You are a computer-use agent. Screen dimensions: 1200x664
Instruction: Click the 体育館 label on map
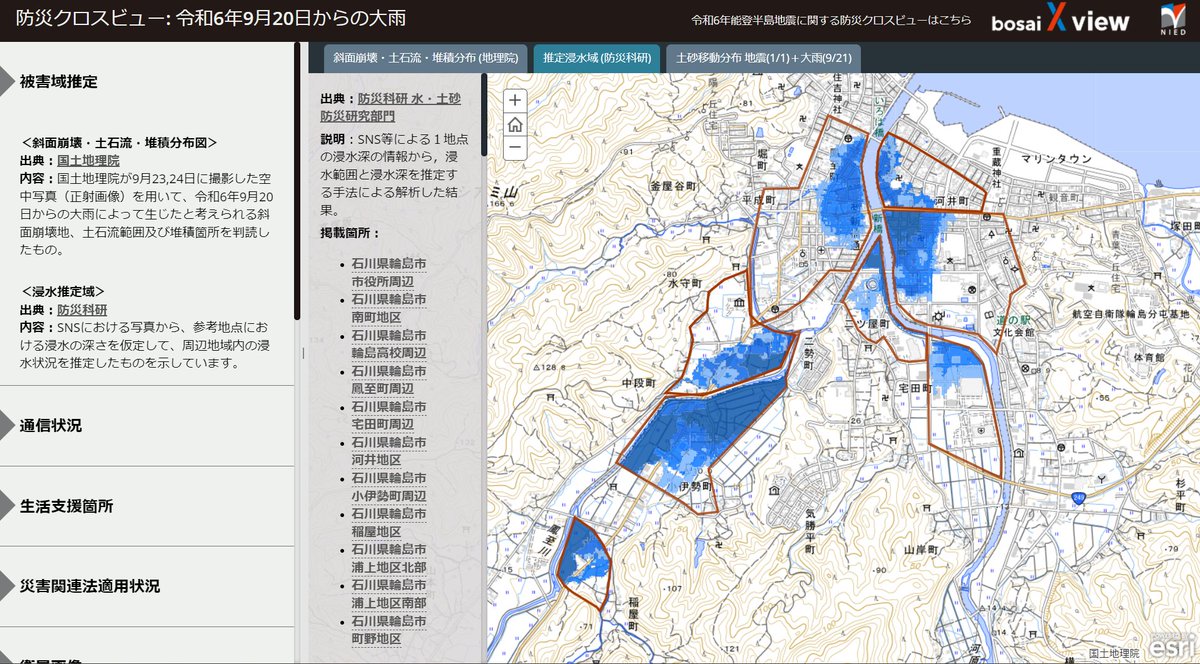pyautogui.click(x=1150, y=357)
